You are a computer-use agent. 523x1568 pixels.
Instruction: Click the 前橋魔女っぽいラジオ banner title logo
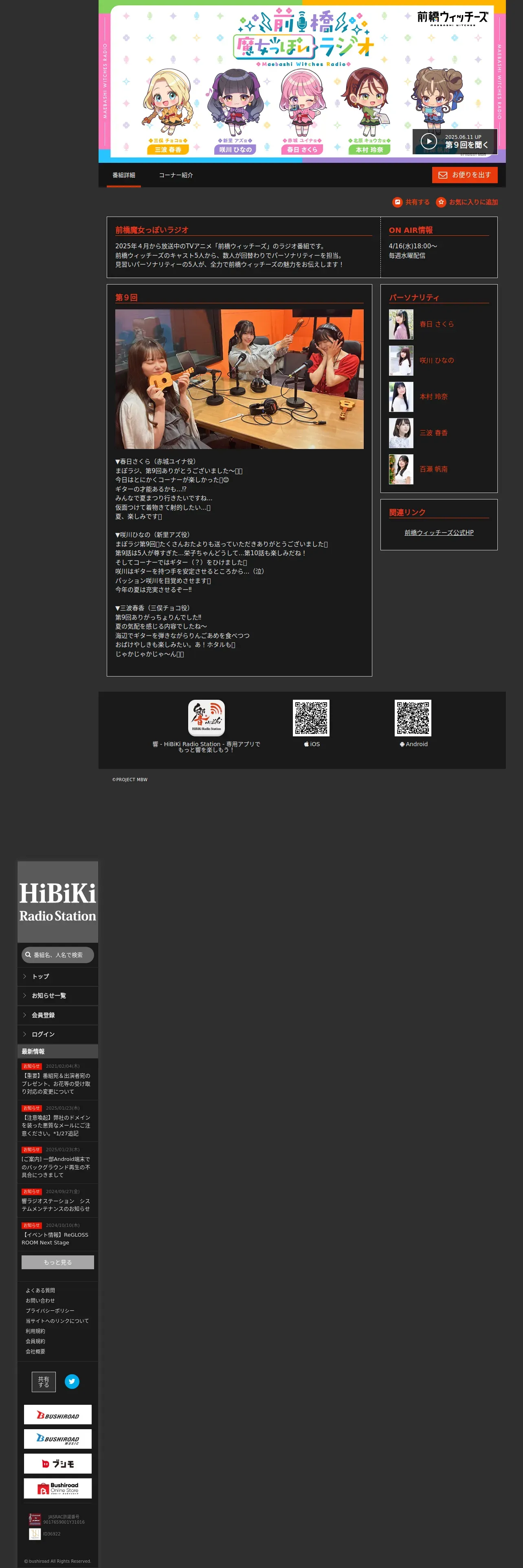pyautogui.click(x=303, y=37)
